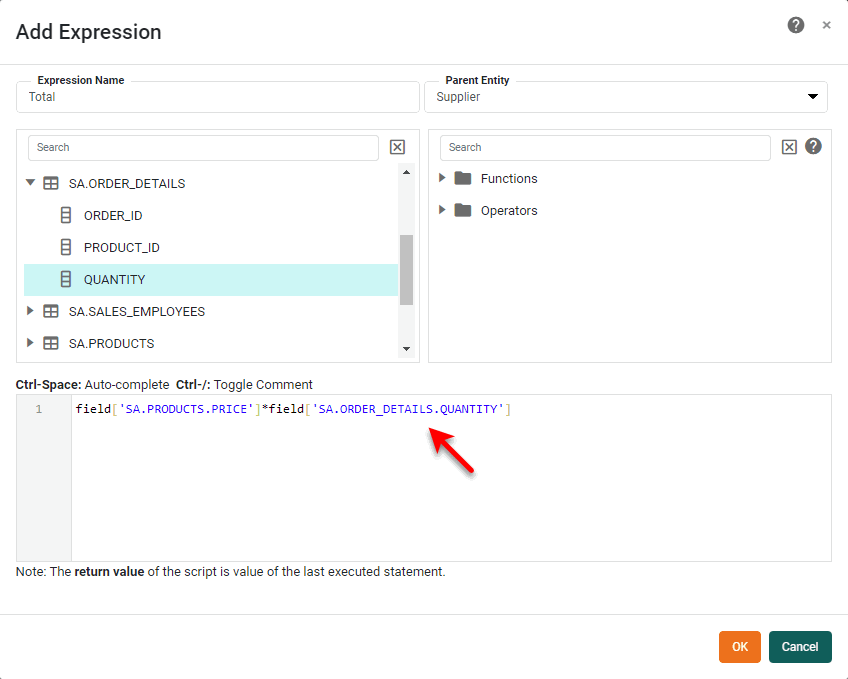The width and height of the screenshot is (848, 679).
Task: Collapse the SA.ORDER_DETAILS table
Action: click(30, 183)
